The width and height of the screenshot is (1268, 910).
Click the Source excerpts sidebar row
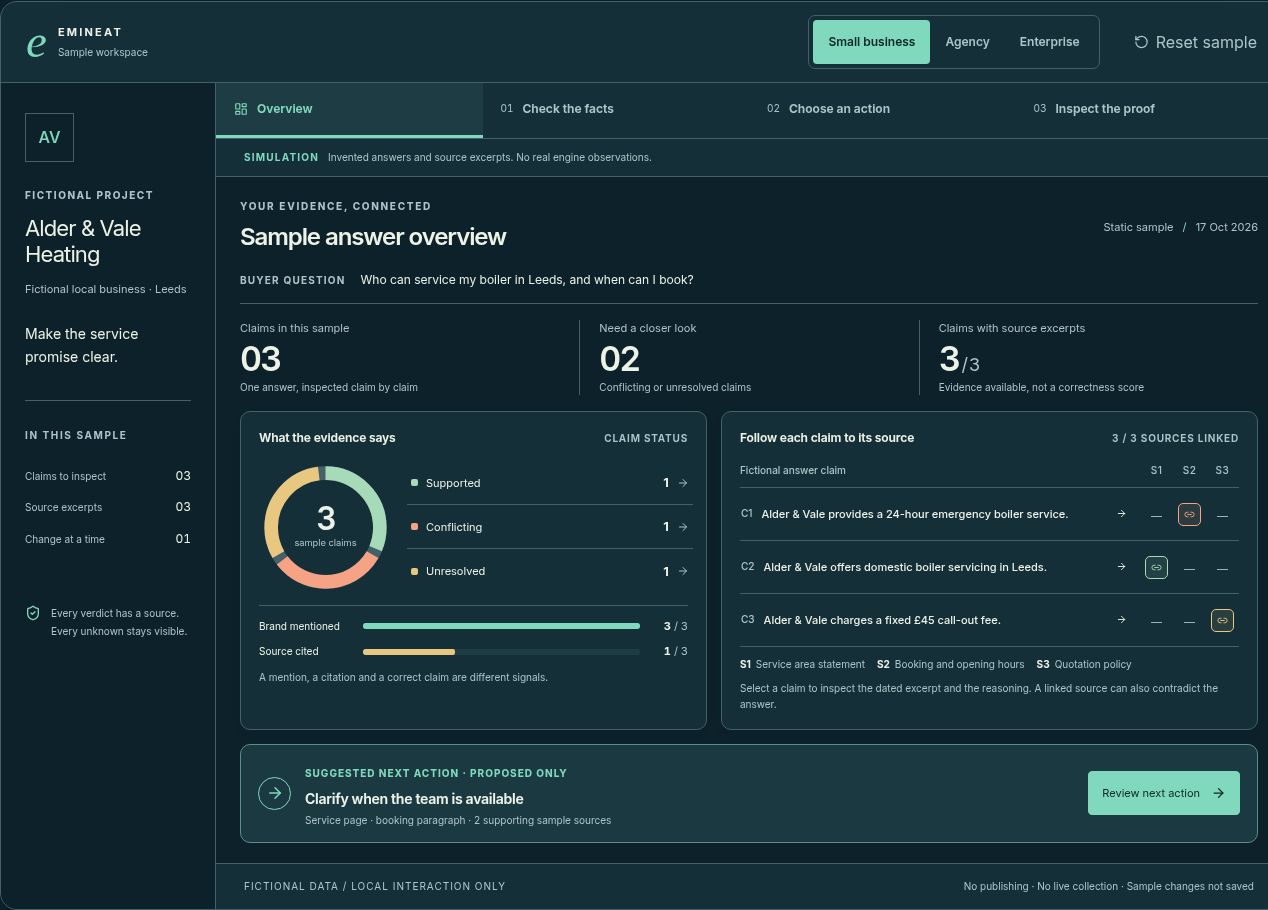pyautogui.click(x=108, y=507)
